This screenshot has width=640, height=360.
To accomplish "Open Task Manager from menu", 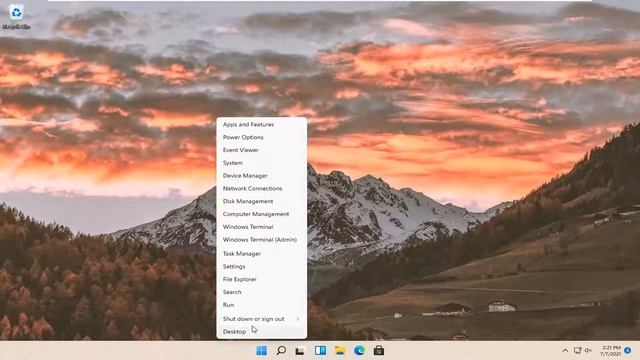I will pyautogui.click(x=262, y=254).
